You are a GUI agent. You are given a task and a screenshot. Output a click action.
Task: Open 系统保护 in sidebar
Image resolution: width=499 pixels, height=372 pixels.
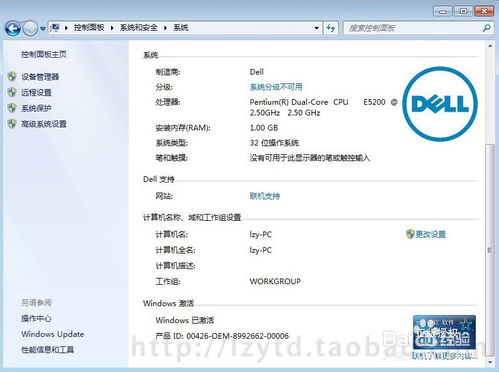pyautogui.click(x=36, y=108)
